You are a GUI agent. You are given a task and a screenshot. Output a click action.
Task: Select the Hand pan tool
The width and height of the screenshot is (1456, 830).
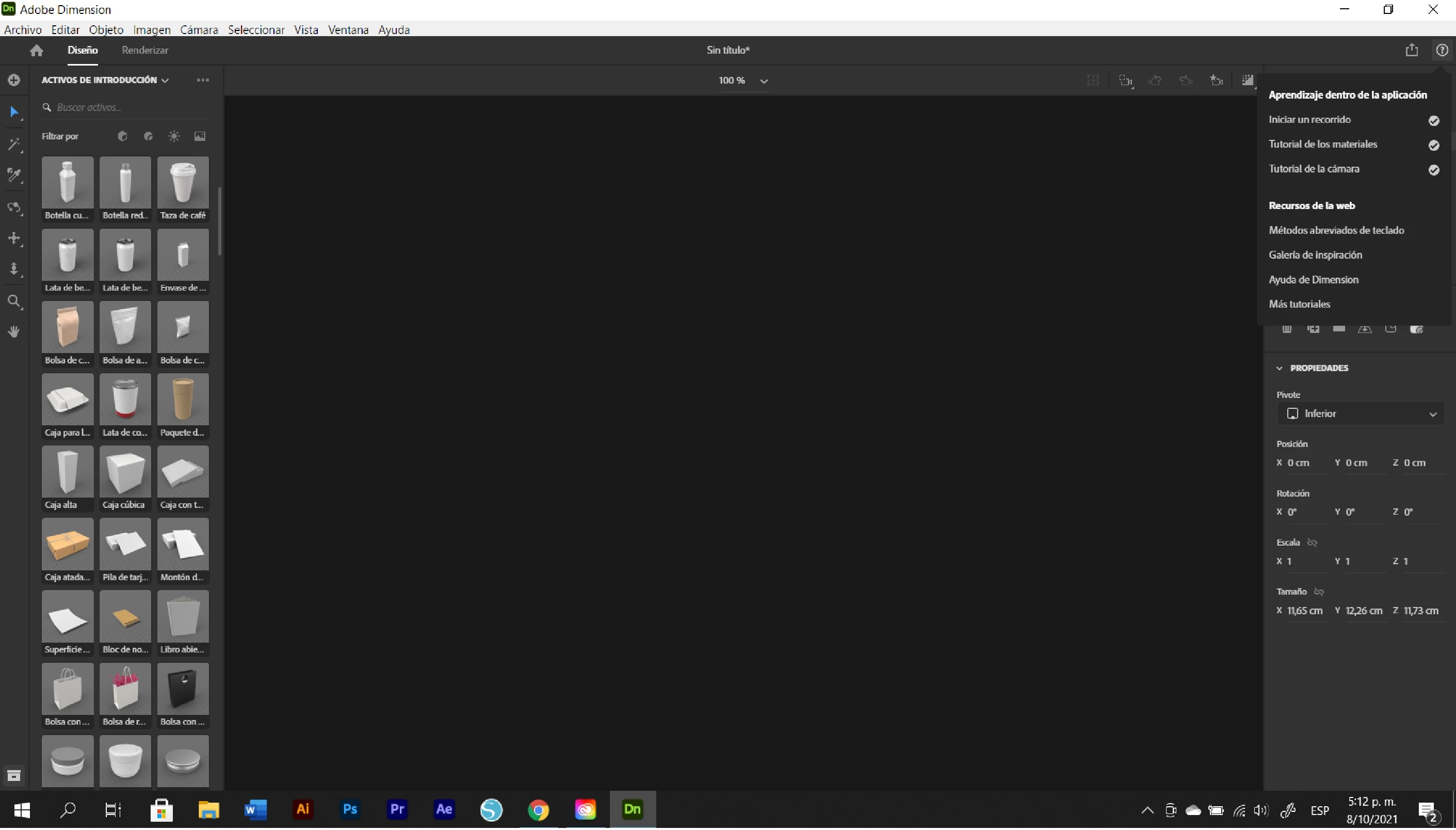tap(13, 331)
